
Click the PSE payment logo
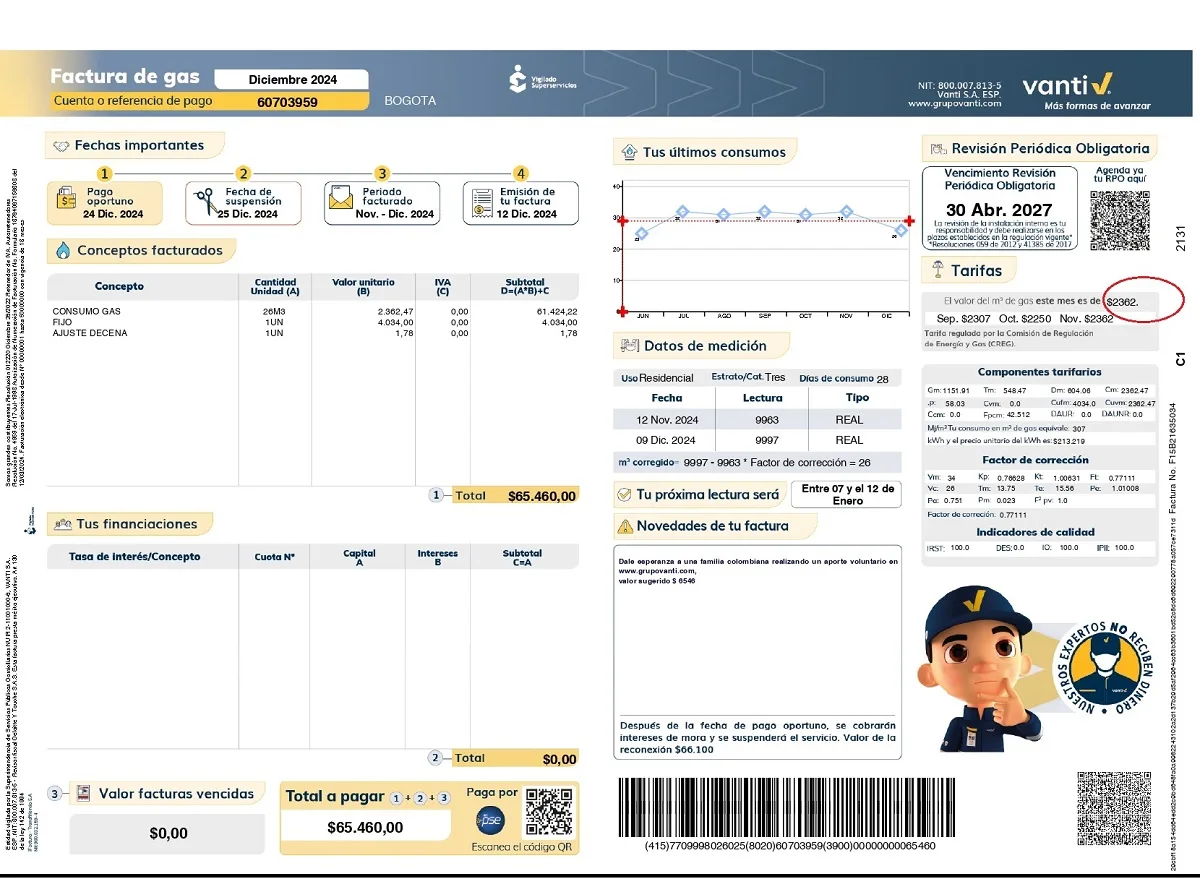coord(490,820)
